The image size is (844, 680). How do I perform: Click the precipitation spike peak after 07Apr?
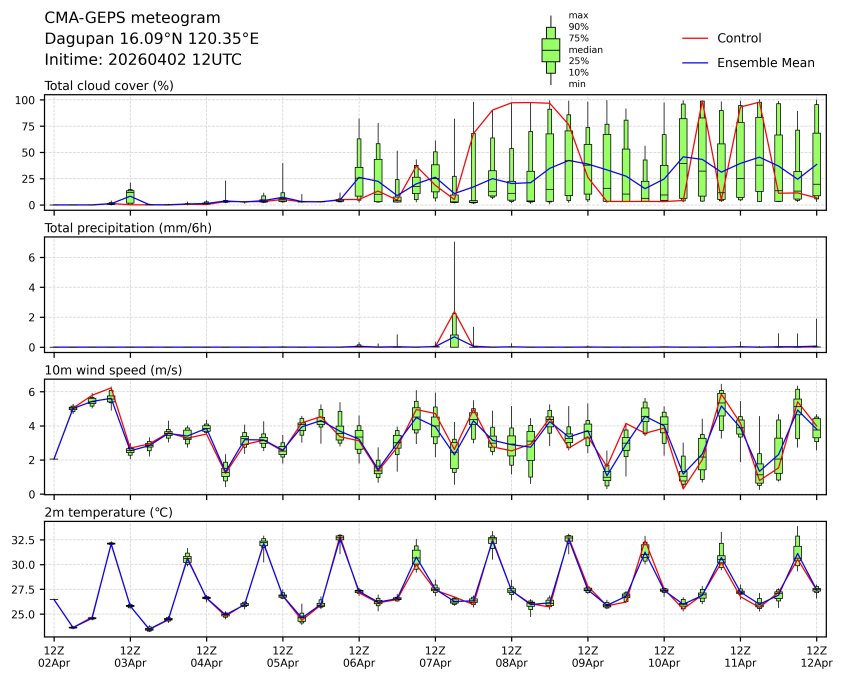[454, 312]
